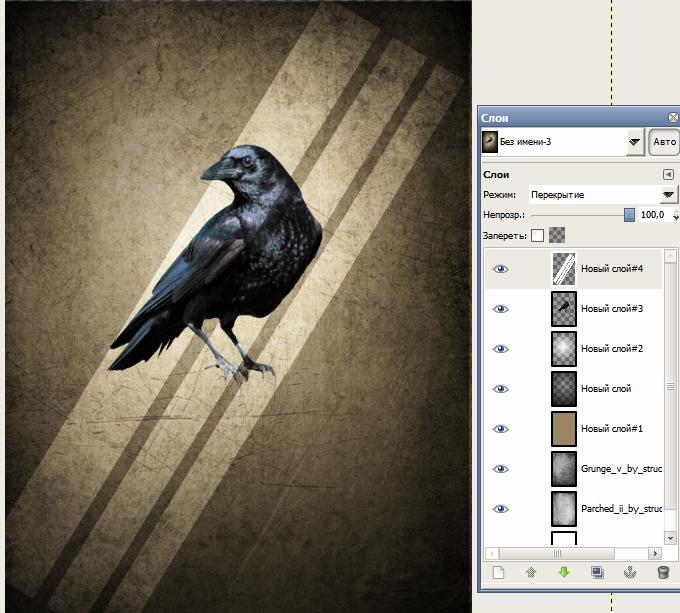Duplicate the layer using the bottom icon

pos(597,573)
